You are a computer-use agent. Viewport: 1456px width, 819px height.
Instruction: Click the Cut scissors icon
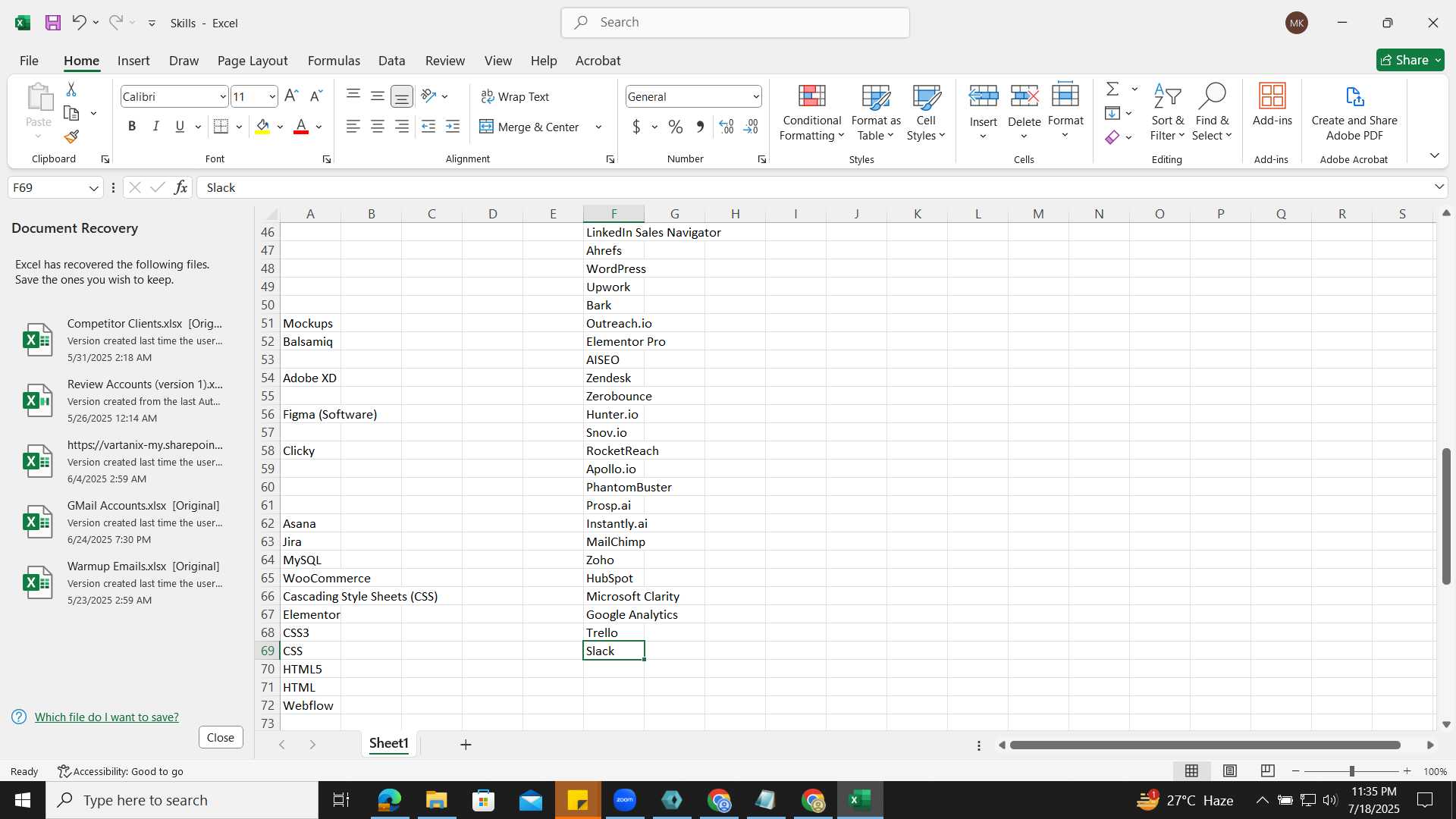71,89
